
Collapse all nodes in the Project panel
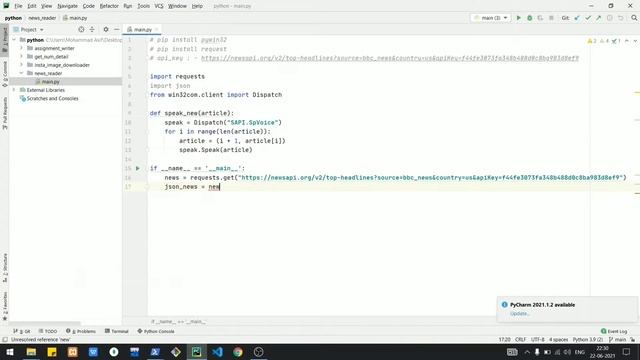pyautogui.click(x=92, y=29)
